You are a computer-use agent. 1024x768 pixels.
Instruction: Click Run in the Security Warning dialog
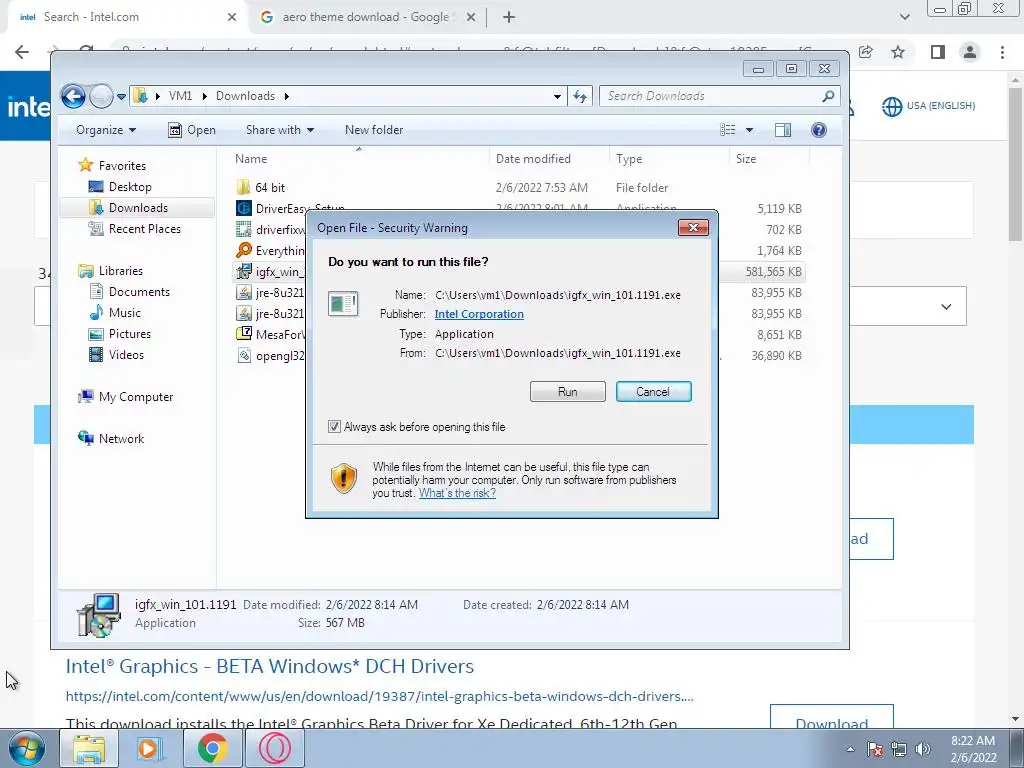coord(568,392)
